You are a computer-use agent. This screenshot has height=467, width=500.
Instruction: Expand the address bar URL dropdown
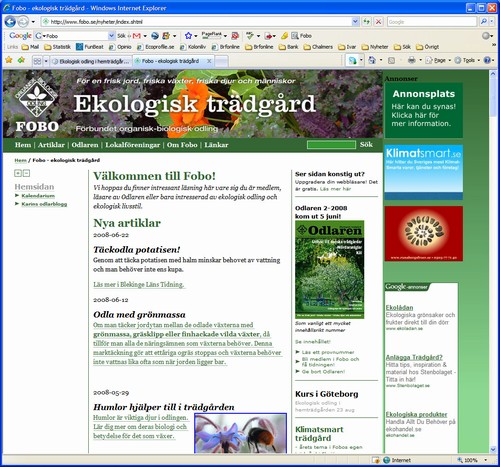[x=355, y=22]
